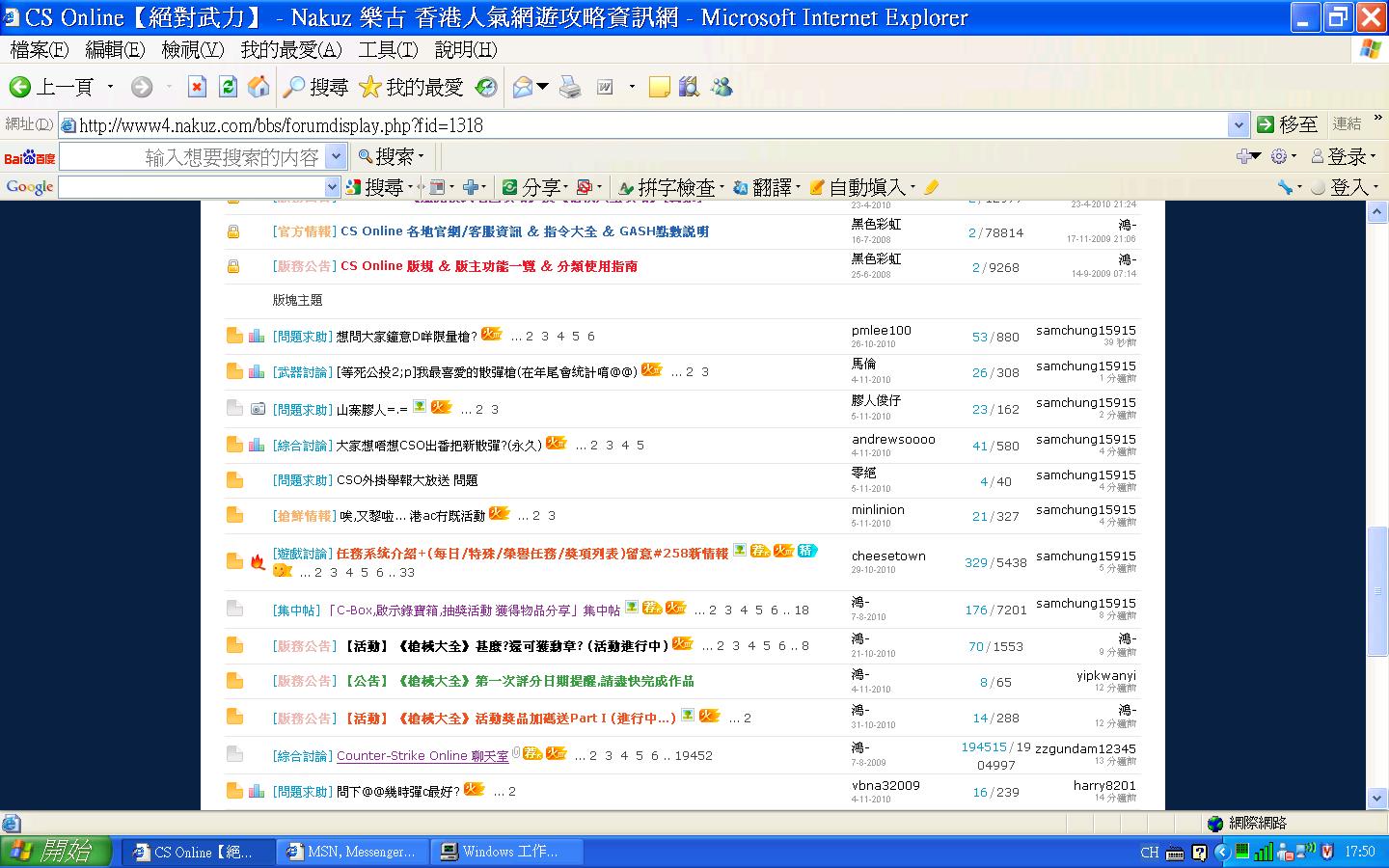Open the Mail envelope toolbar icon

(524, 88)
